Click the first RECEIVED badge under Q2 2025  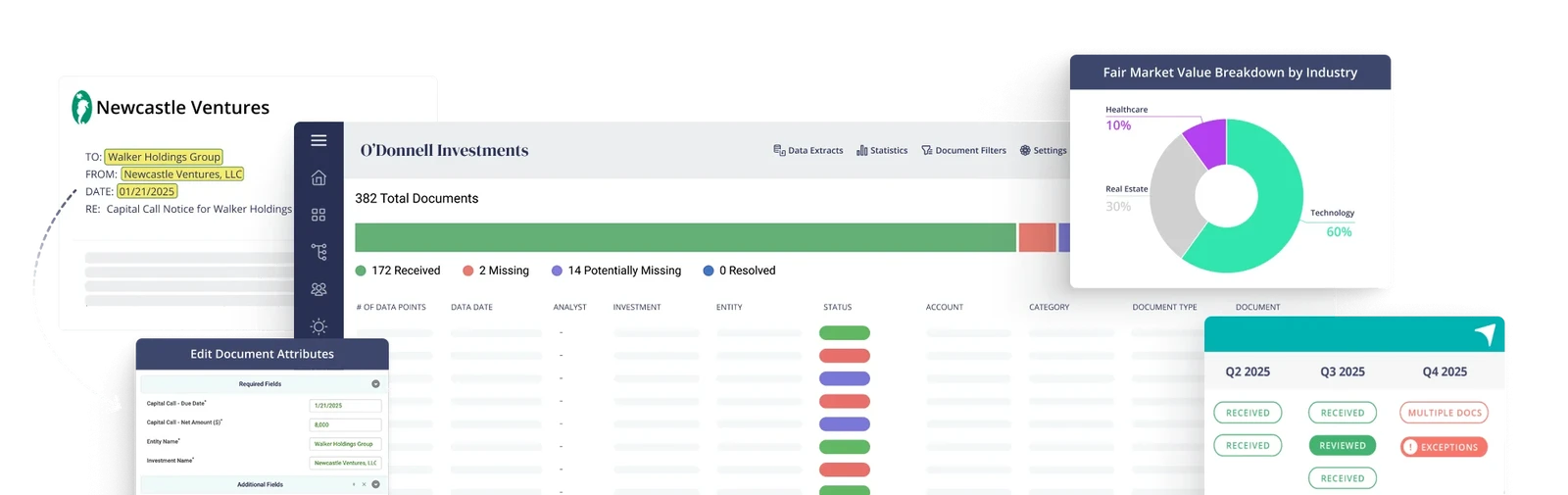pyautogui.click(x=1248, y=413)
